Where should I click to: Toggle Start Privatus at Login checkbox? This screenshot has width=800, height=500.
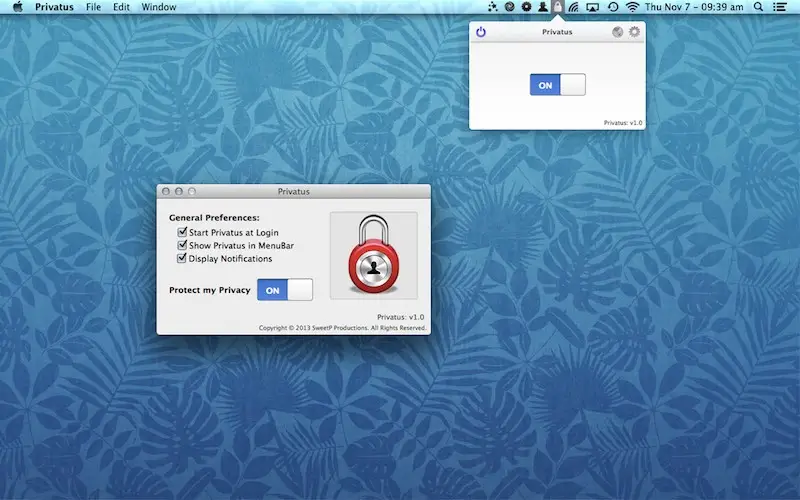[182, 232]
